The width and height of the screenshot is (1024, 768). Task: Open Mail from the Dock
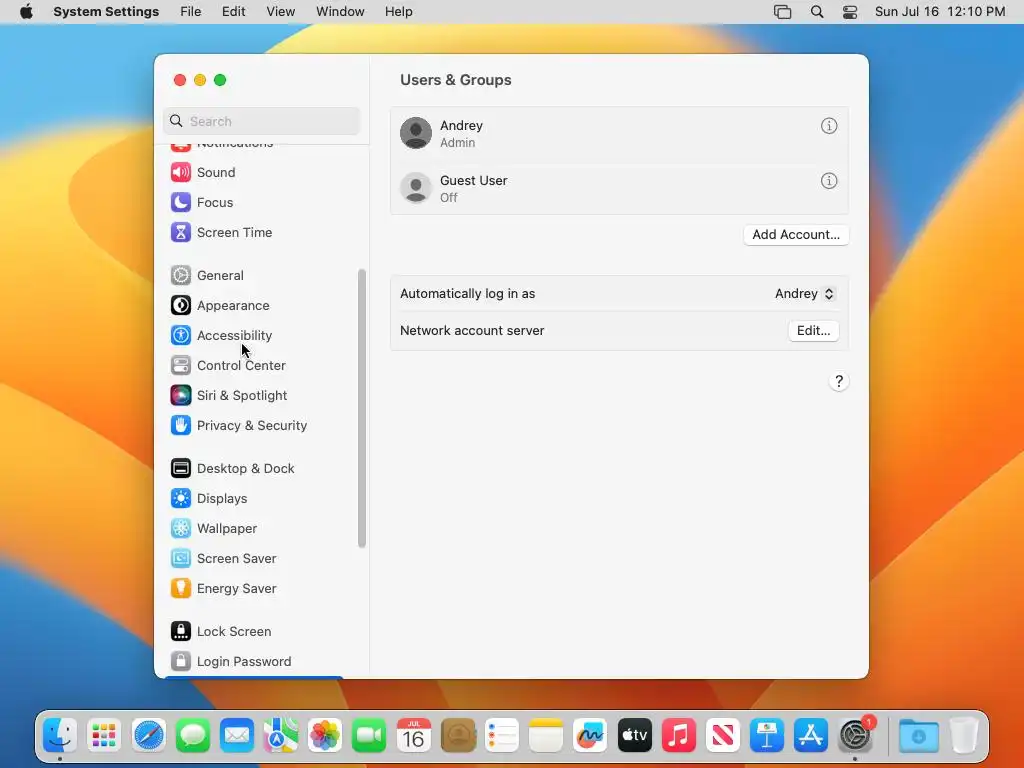[x=236, y=735]
